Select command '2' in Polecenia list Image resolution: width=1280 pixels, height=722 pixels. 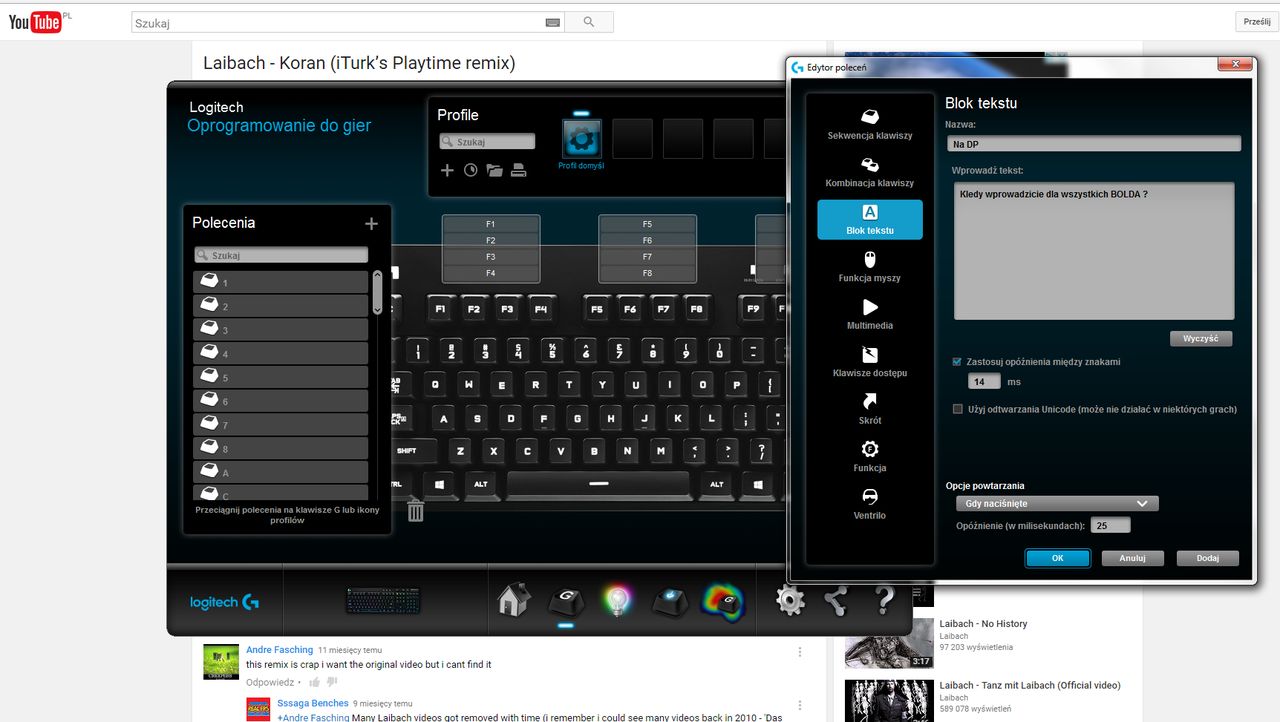coord(281,306)
